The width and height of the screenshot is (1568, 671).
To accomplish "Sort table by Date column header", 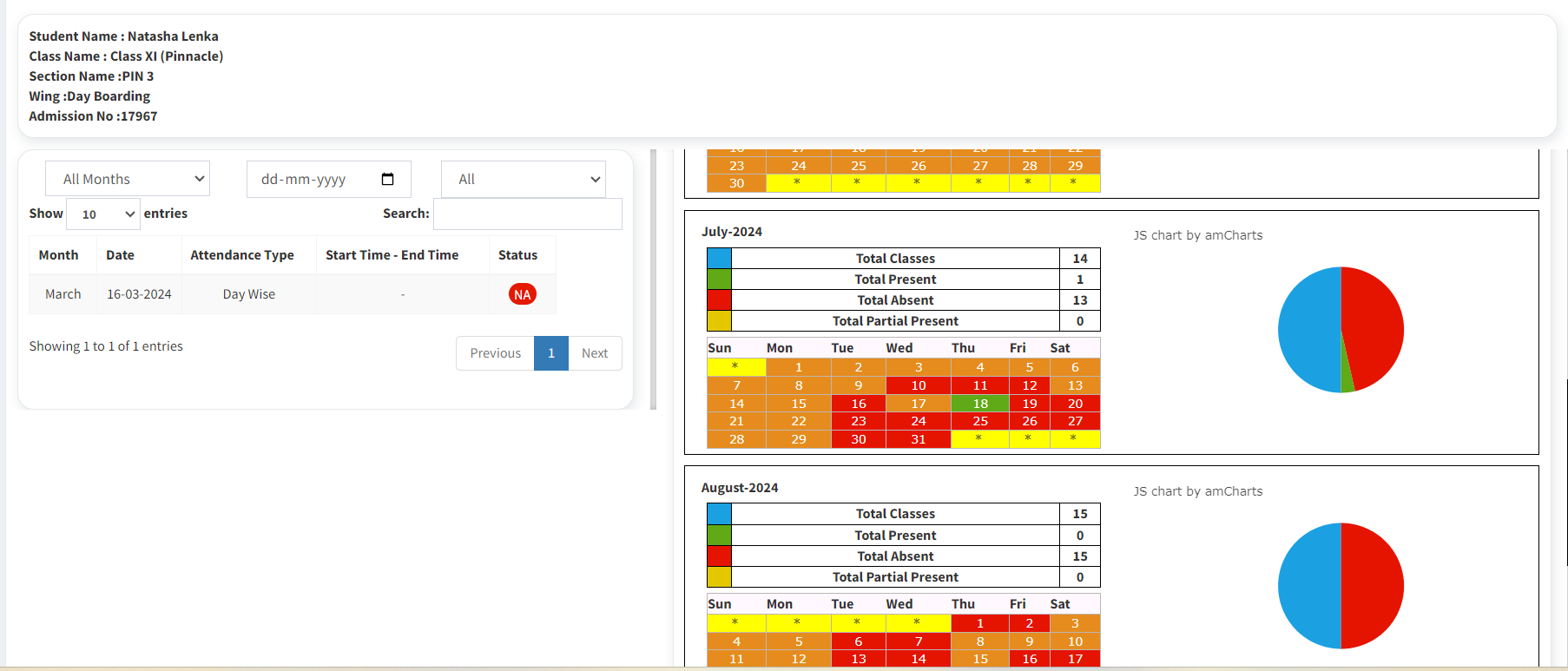I will tap(120, 255).
